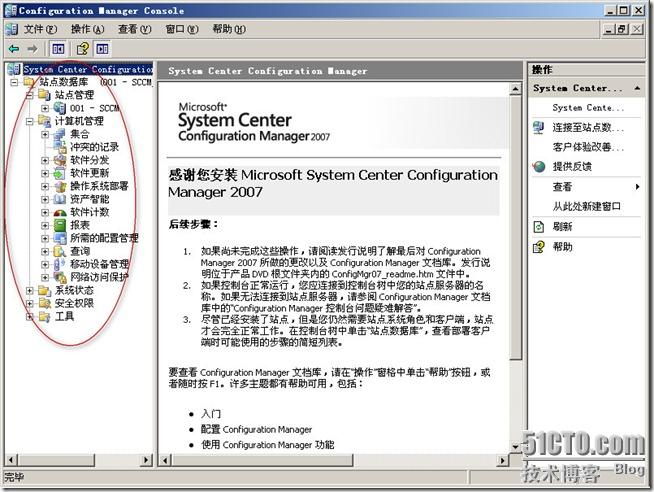This screenshot has height=492, width=654.
Task: Click the console icon in the title bar
Action: [x=10, y=10]
